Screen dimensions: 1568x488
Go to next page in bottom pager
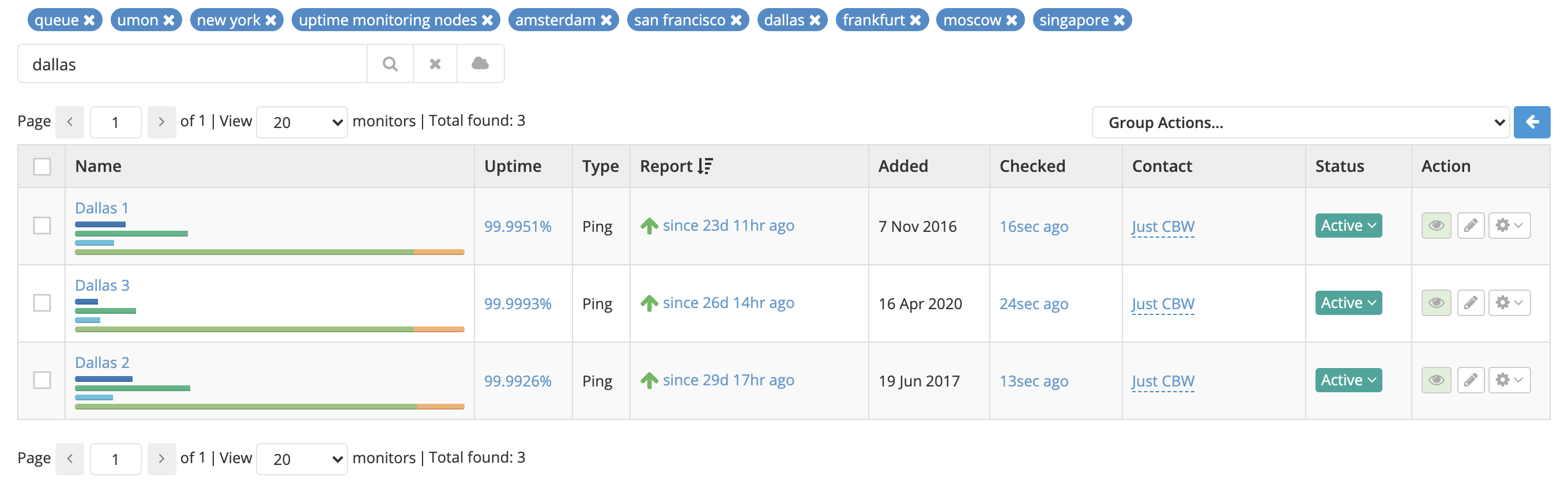pos(161,459)
